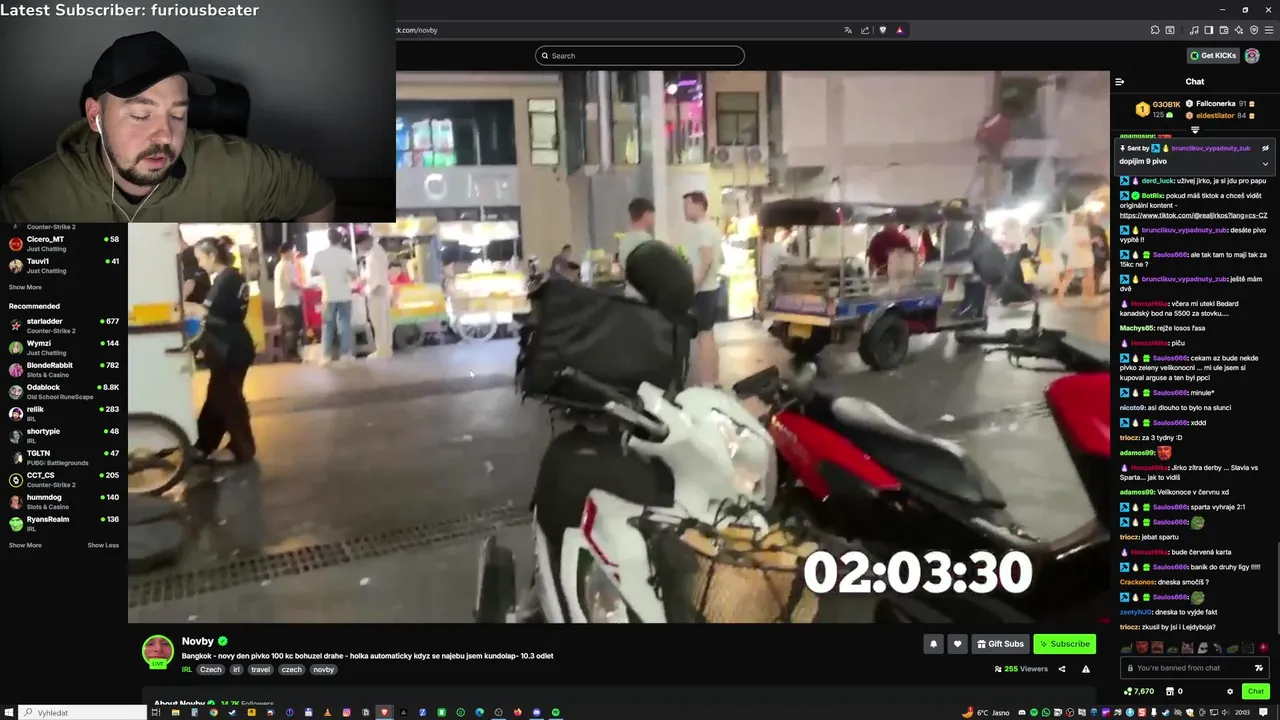Open the browser extensions puzzle icon
The width and height of the screenshot is (1280, 720).
[x=1155, y=30]
